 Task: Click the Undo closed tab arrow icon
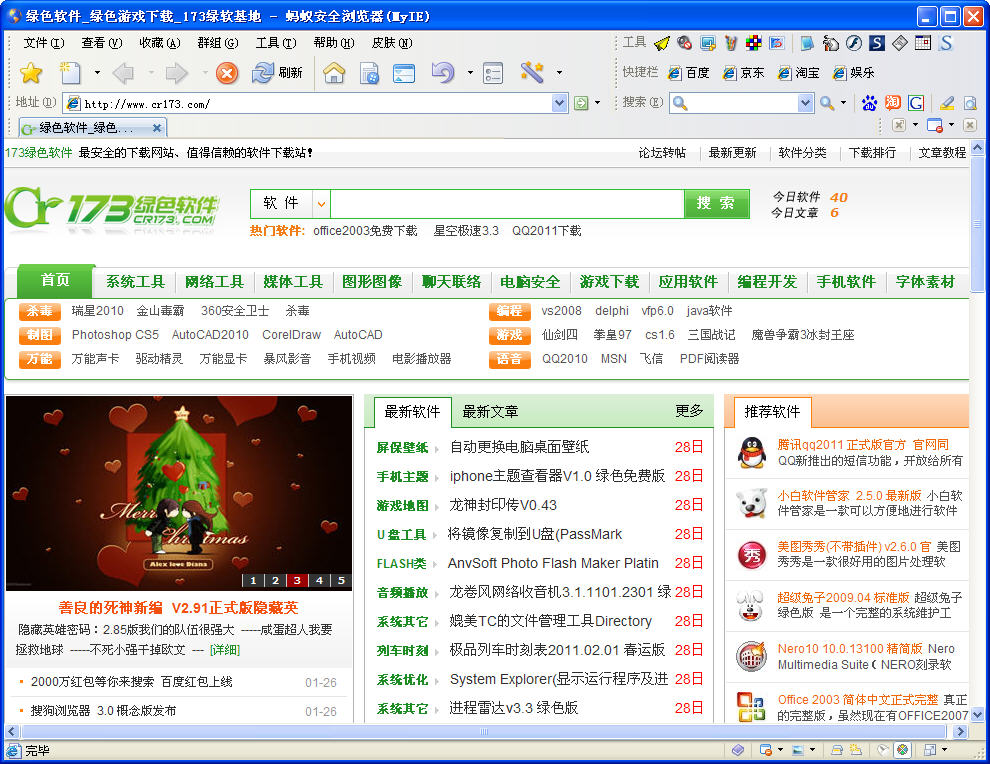(x=442, y=73)
